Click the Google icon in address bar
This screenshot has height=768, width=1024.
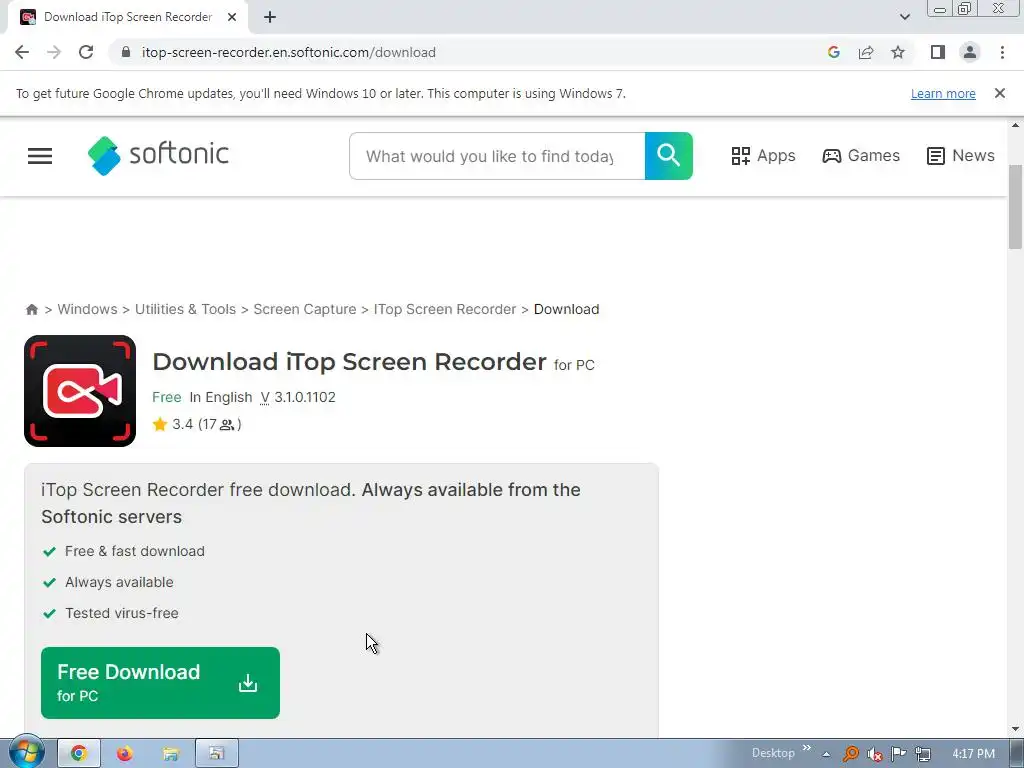tap(833, 52)
